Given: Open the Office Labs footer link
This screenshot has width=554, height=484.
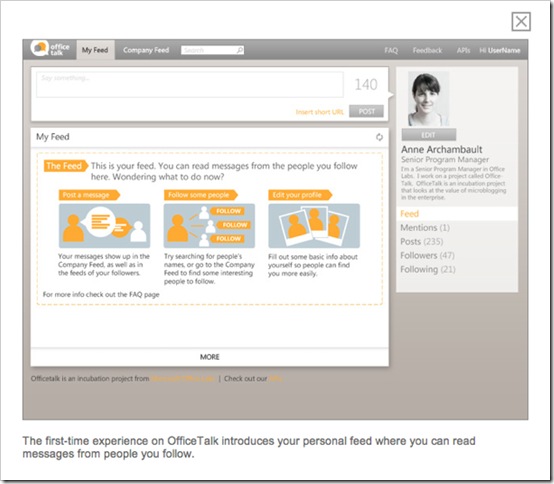Looking at the screenshot, I should point(183,378).
